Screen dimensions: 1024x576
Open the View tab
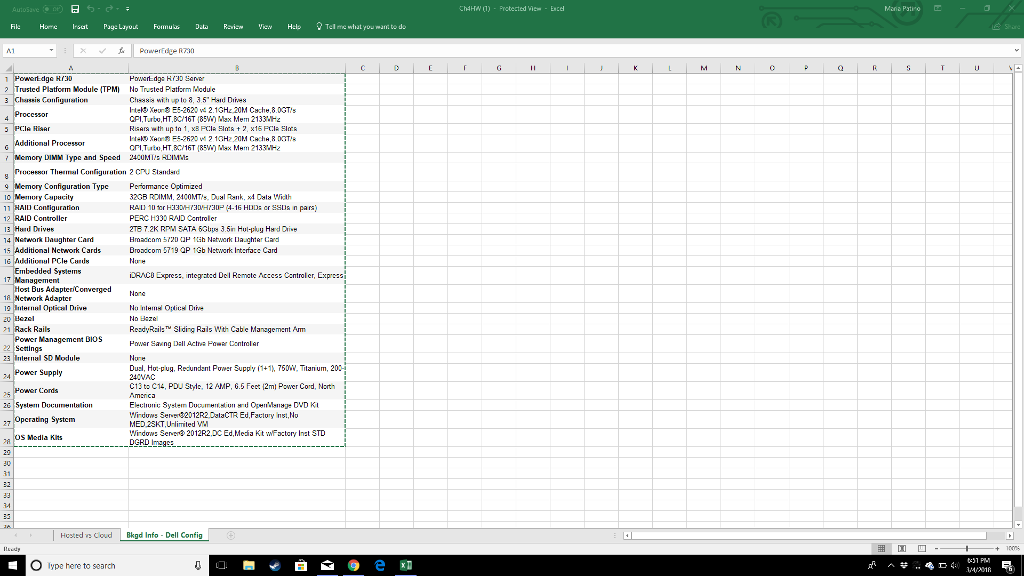tap(265, 27)
